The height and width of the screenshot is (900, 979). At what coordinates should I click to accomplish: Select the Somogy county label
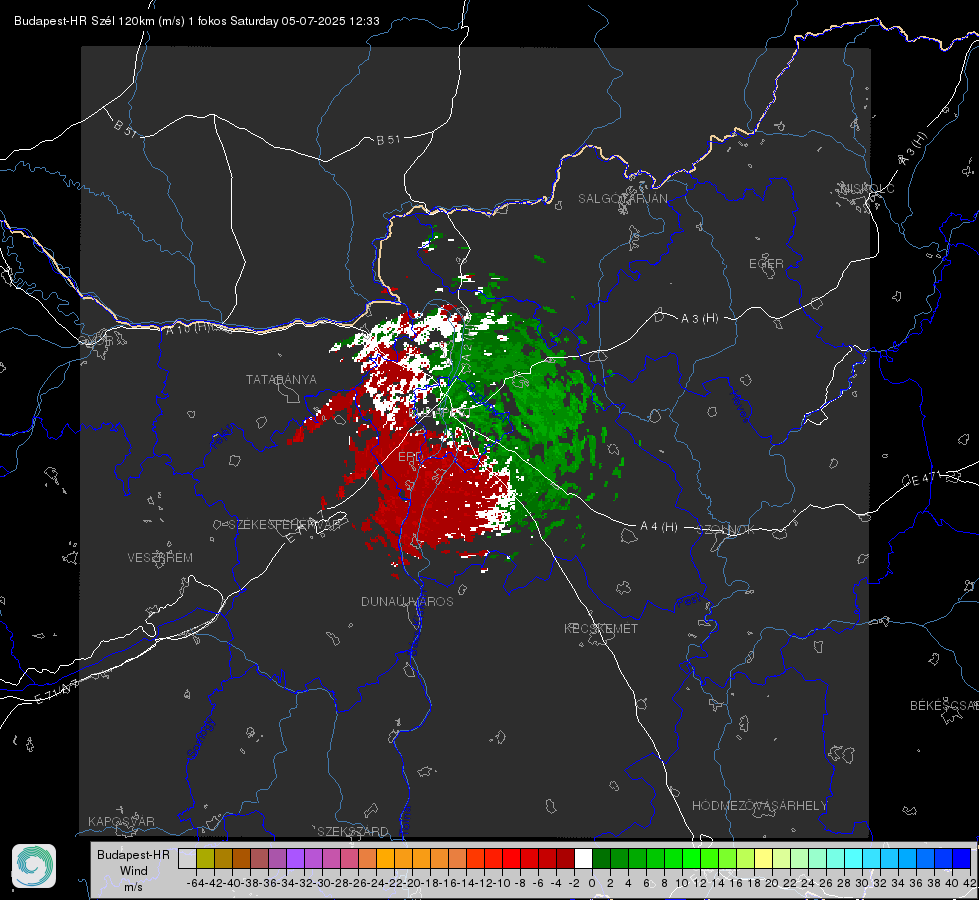[200, 738]
